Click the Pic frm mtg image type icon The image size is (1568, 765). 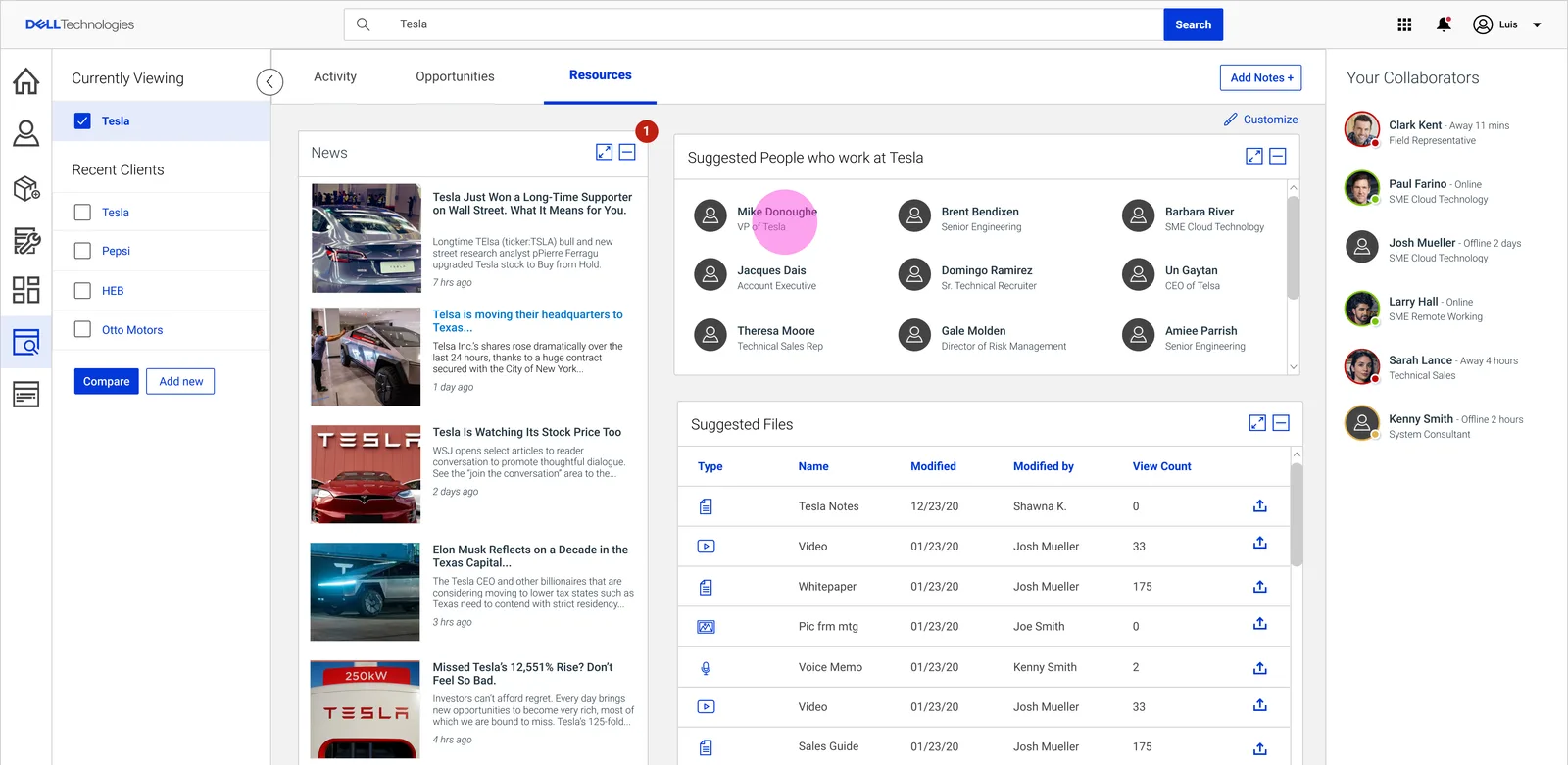point(706,627)
